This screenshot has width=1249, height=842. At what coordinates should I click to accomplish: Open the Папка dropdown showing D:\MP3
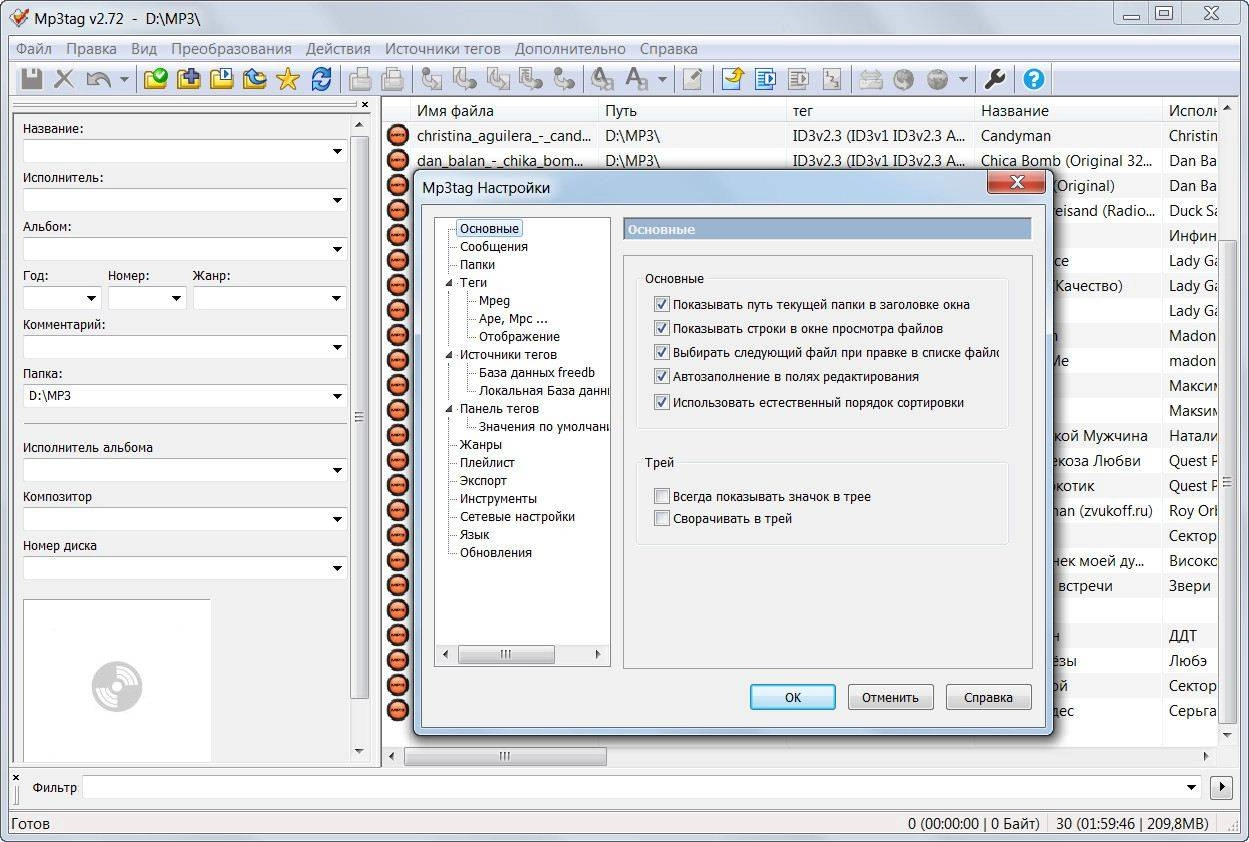coord(337,396)
